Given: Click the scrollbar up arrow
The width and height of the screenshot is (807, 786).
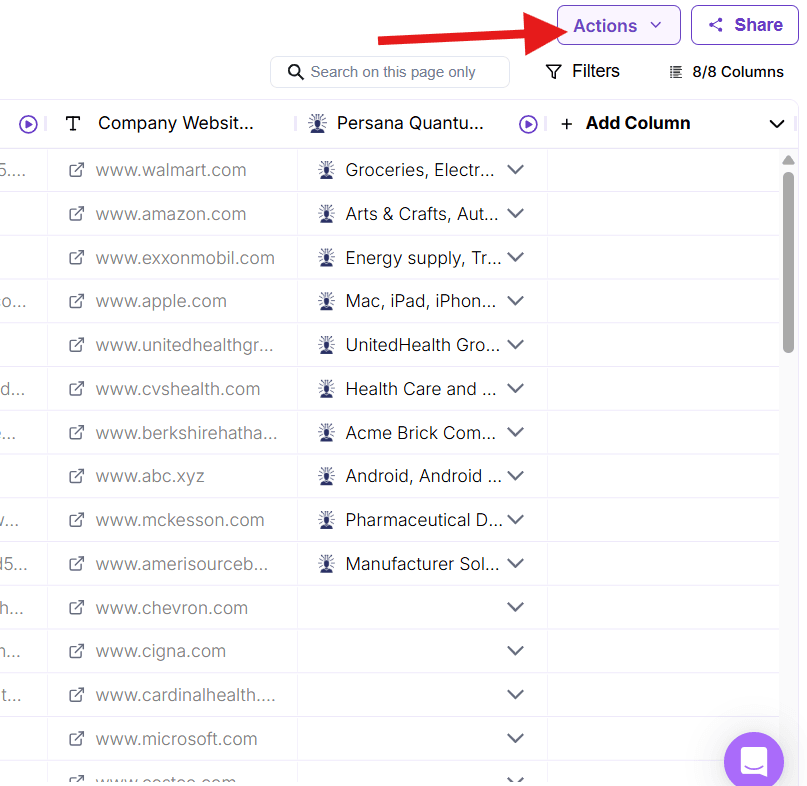Looking at the screenshot, I should 788,160.
